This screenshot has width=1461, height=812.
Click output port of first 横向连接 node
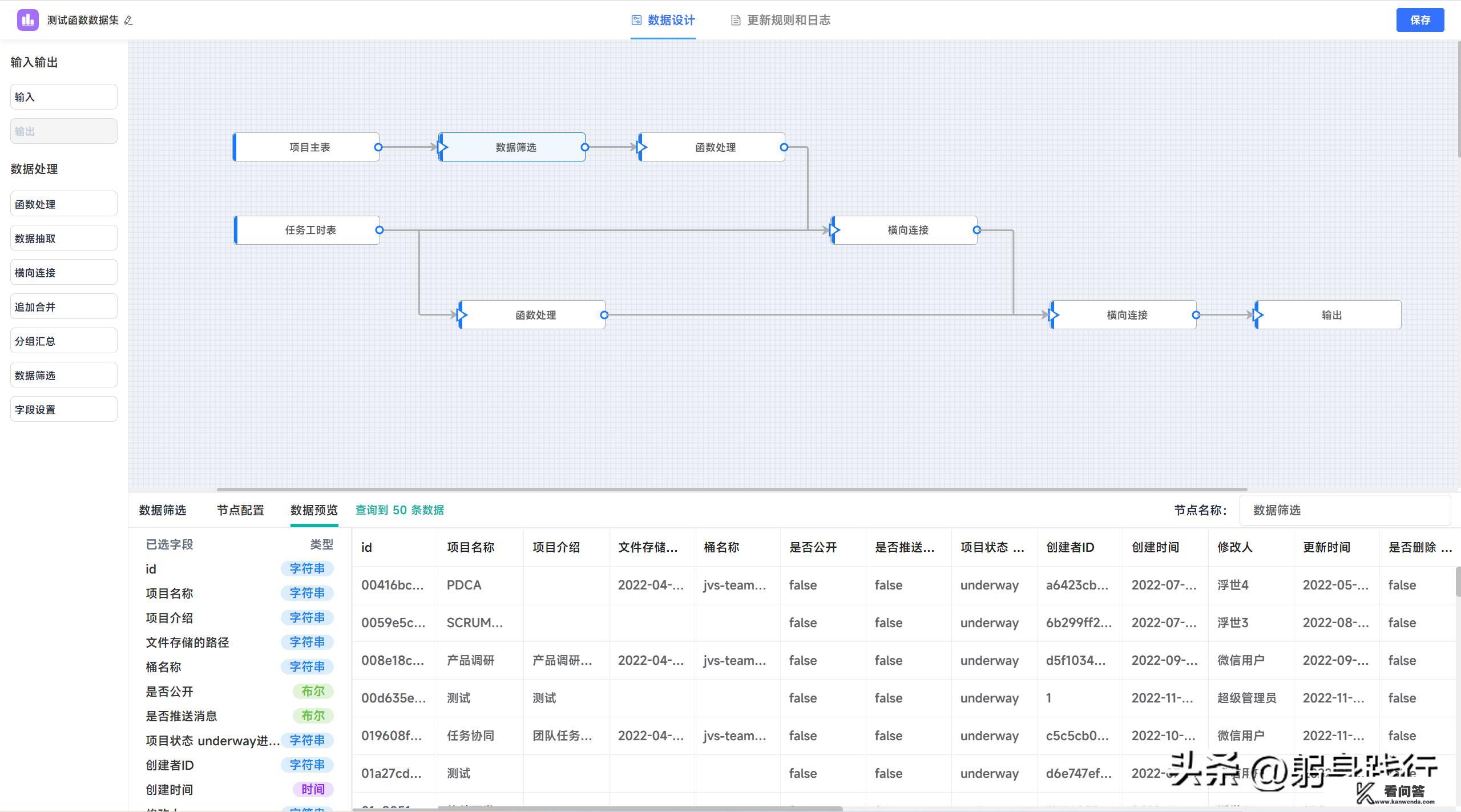pyautogui.click(x=977, y=230)
